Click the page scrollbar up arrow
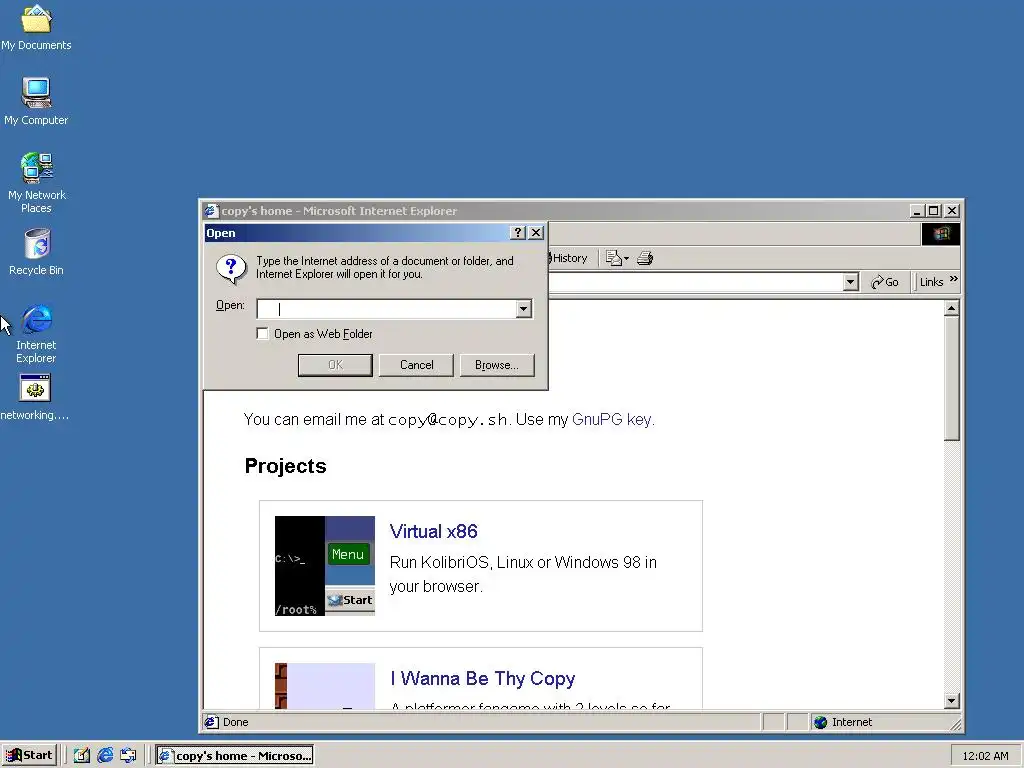 pos(952,308)
